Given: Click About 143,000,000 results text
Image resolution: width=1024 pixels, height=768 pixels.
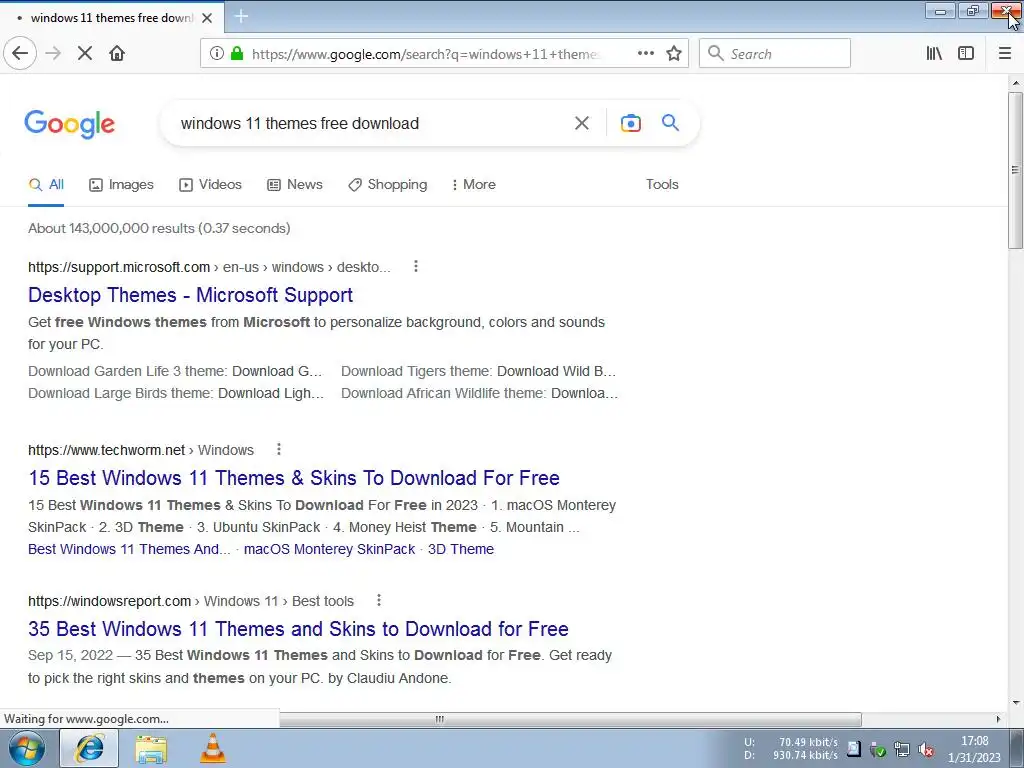Looking at the screenshot, I should [159, 229].
